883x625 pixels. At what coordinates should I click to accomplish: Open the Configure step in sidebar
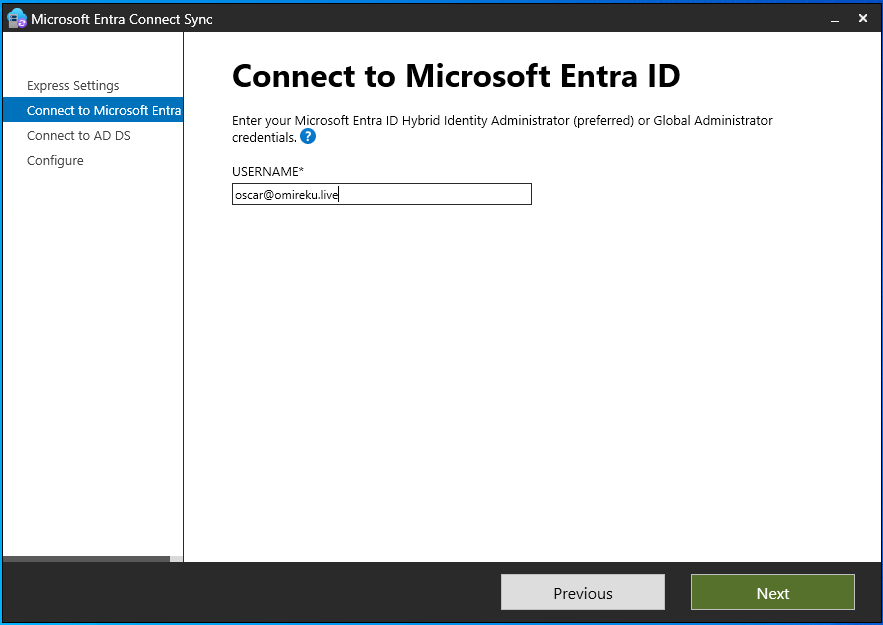55,160
